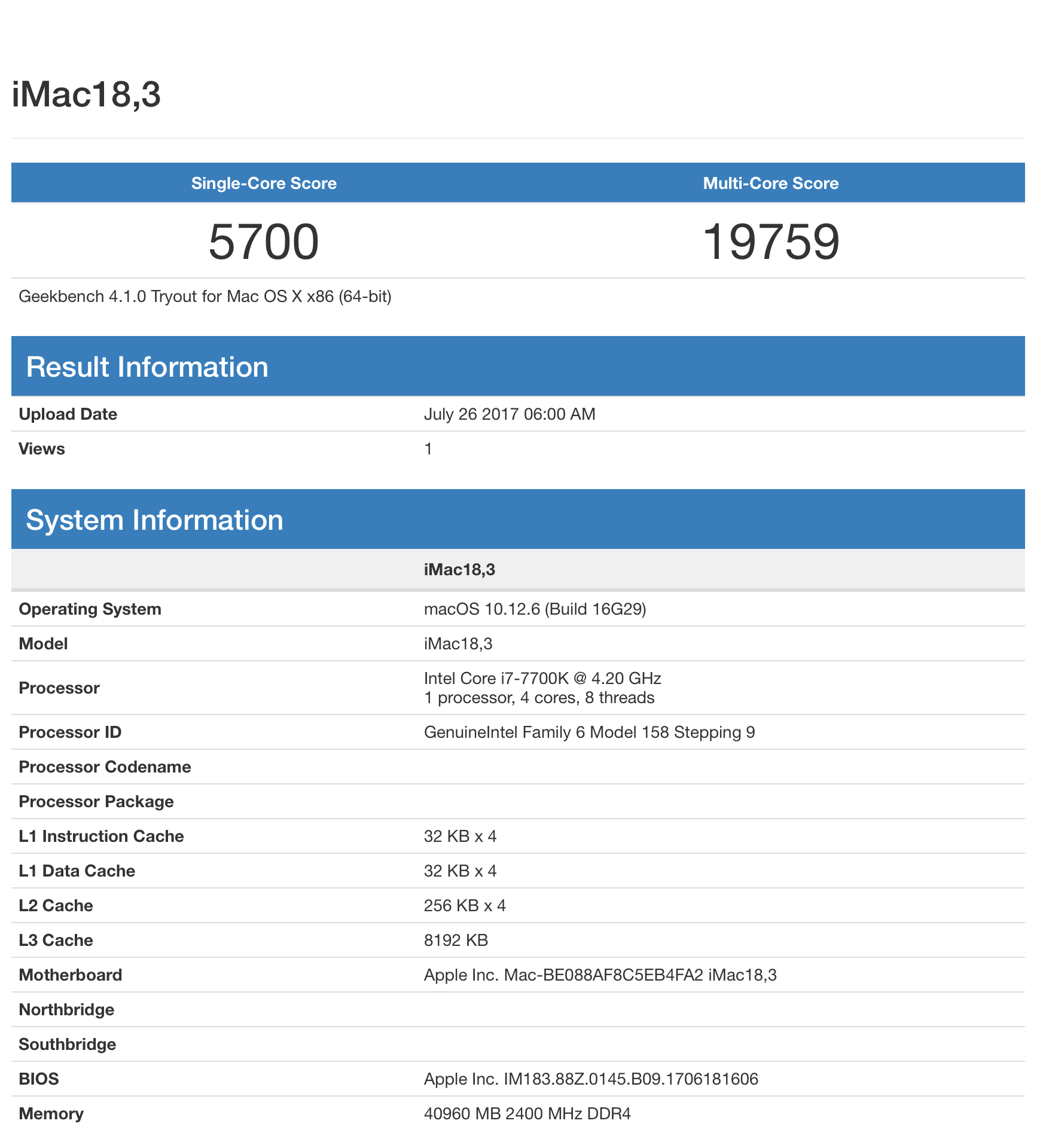Select 40960 MB 2400 MHz DDR4 value

click(x=527, y=1113)
